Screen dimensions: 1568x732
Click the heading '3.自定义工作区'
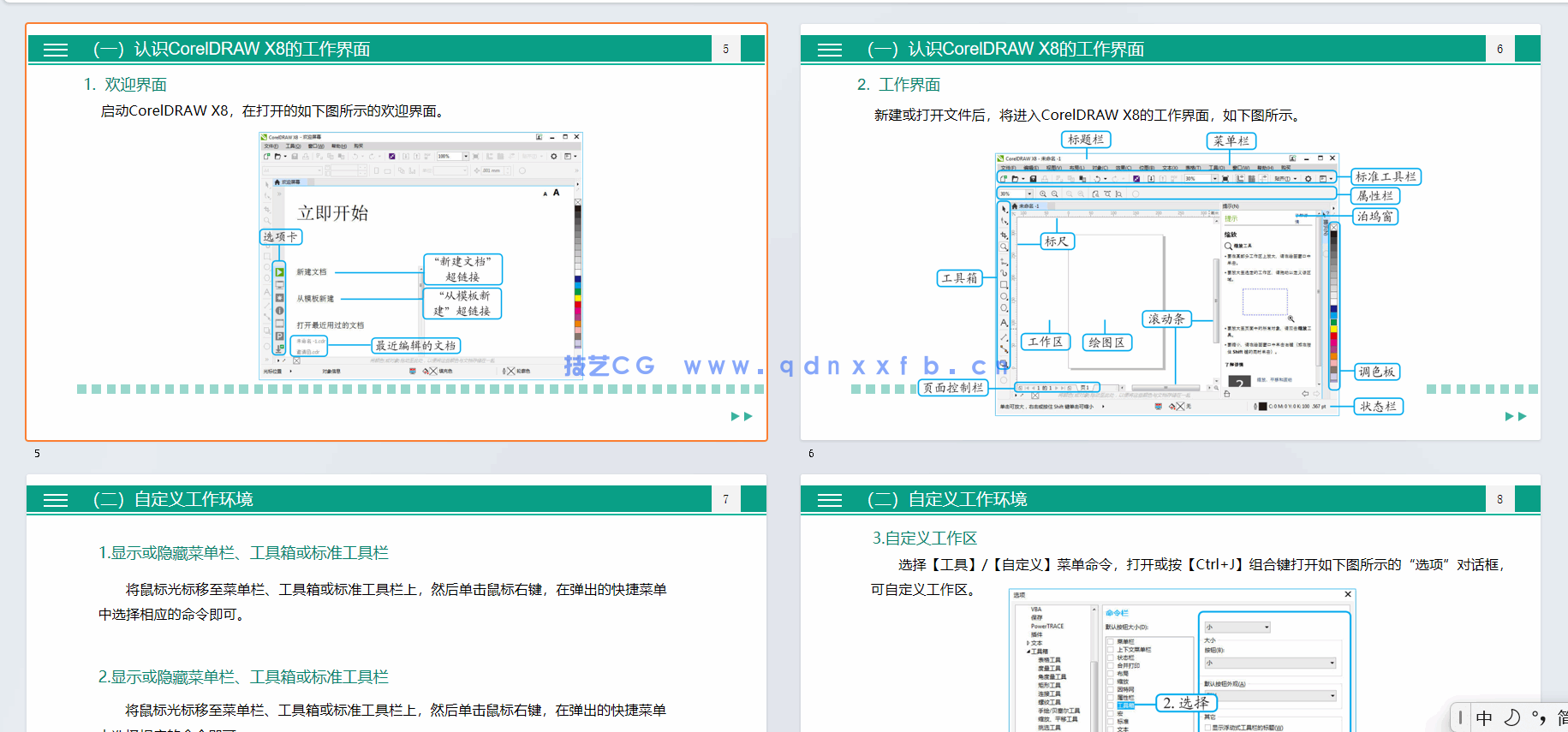coord(924,539)
